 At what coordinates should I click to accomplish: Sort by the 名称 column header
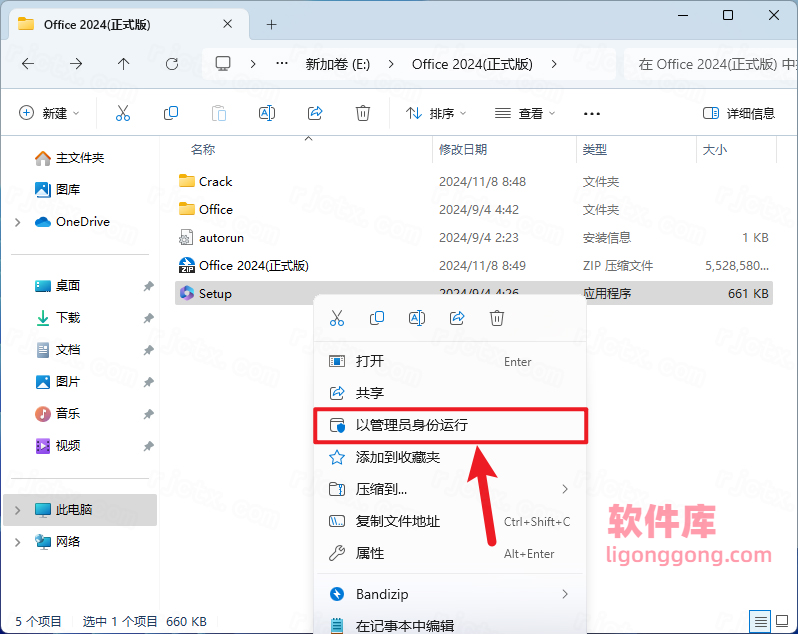click(203, 150)
